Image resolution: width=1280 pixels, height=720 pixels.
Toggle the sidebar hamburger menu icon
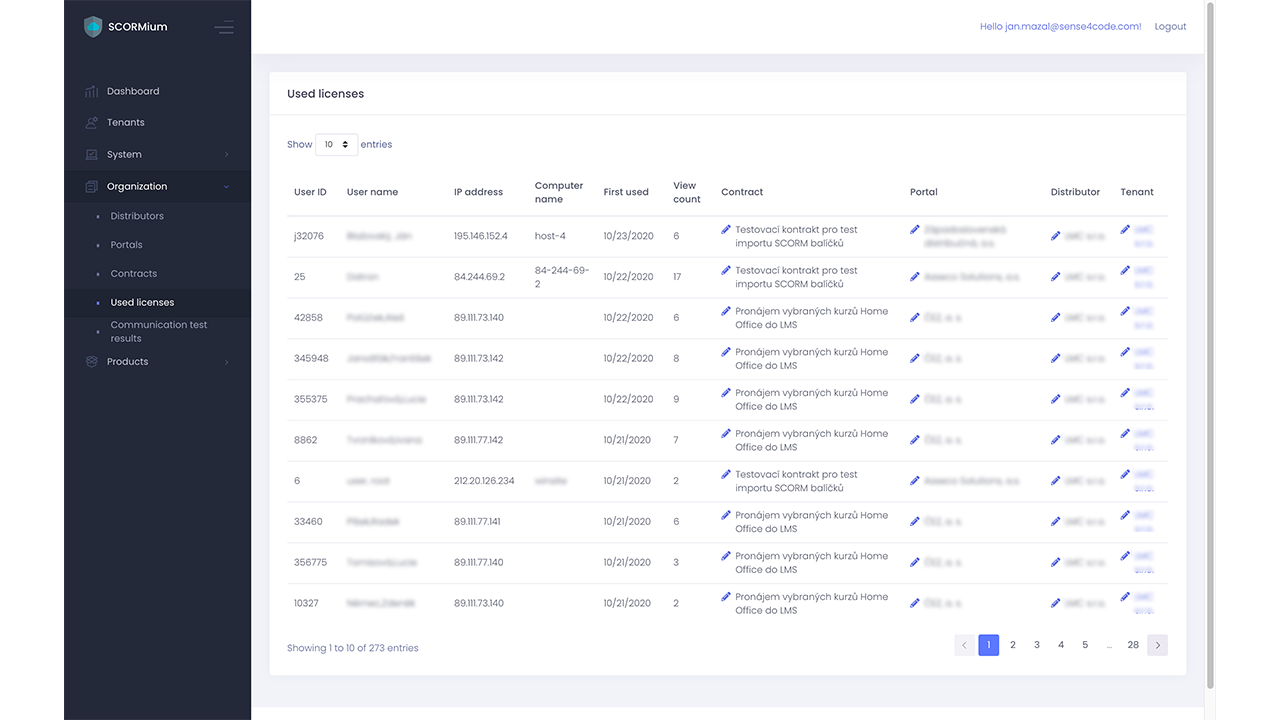click(x=224, y=27)
